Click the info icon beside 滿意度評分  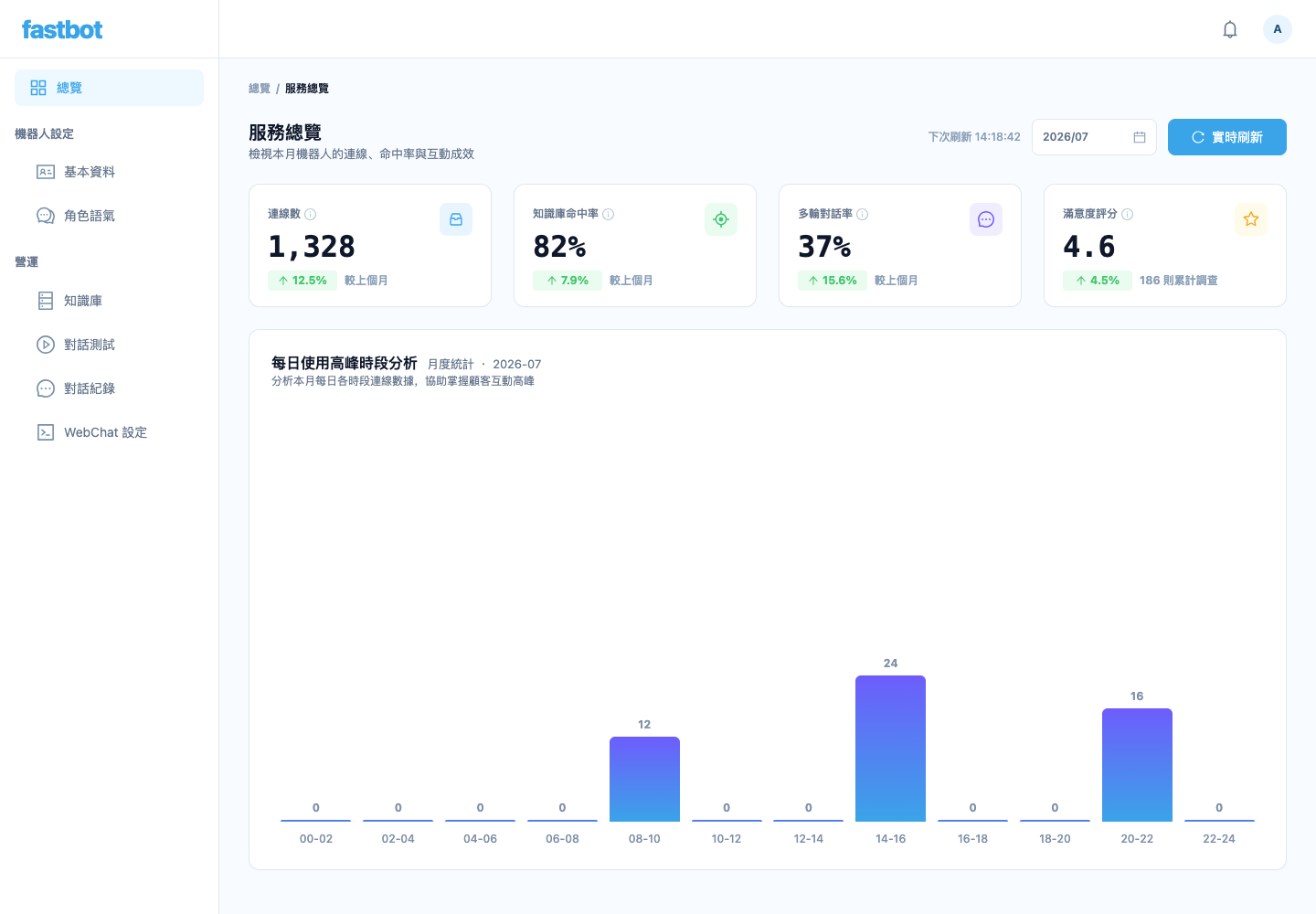pyautogui.click(x=1128, y=214)
